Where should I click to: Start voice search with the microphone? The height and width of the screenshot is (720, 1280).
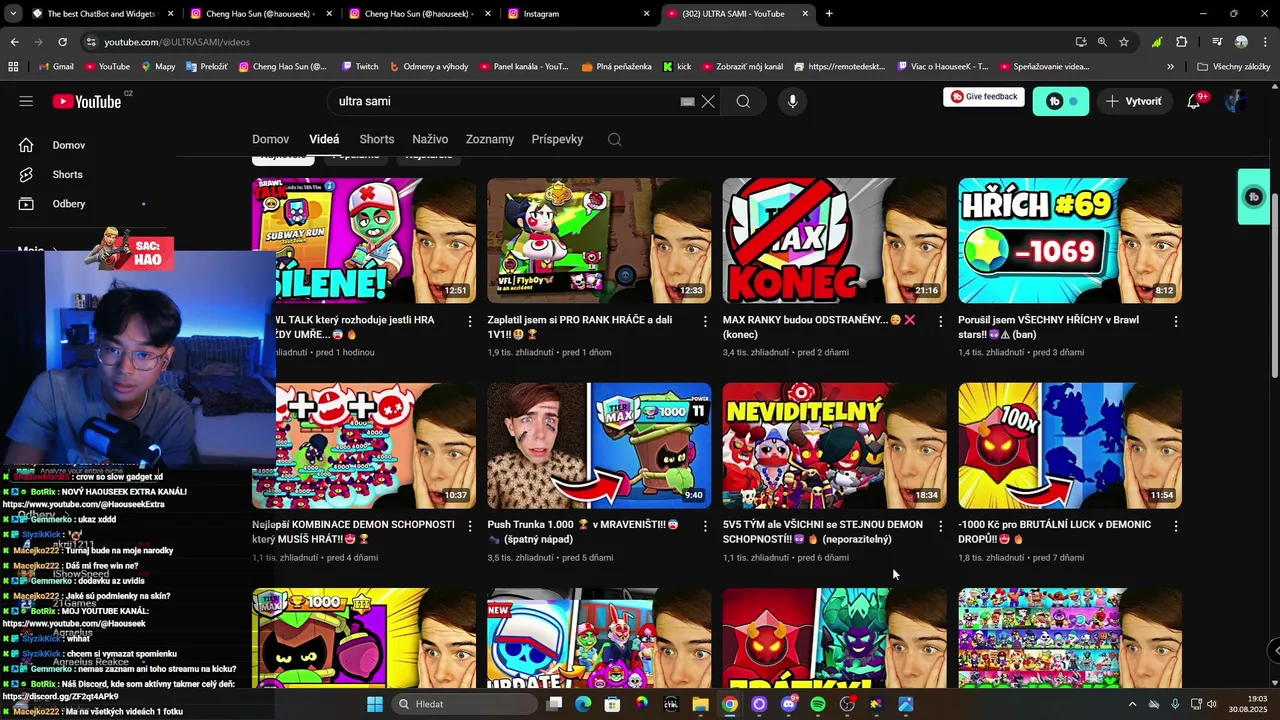click(x=792, y=101)
